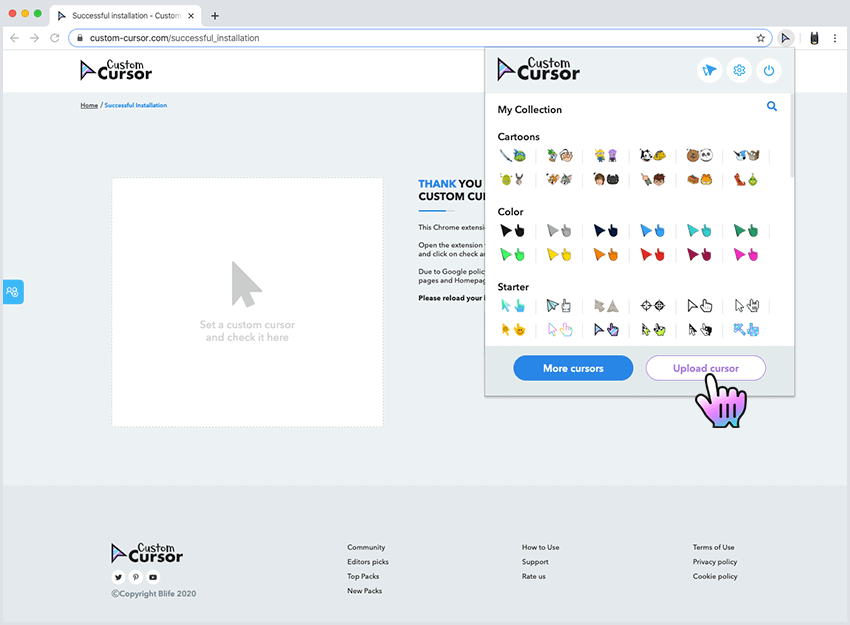Go to Home via the breadcrumb link

[x=88, y=104]
